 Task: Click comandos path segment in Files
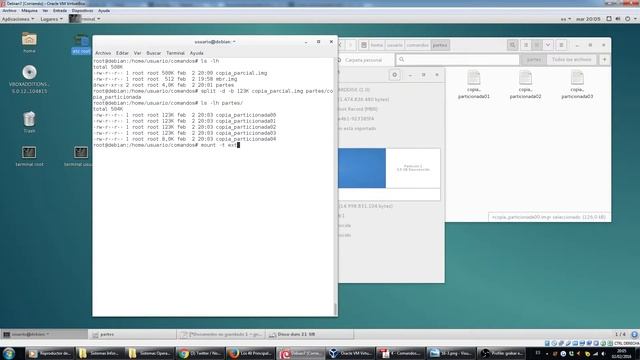418,45
